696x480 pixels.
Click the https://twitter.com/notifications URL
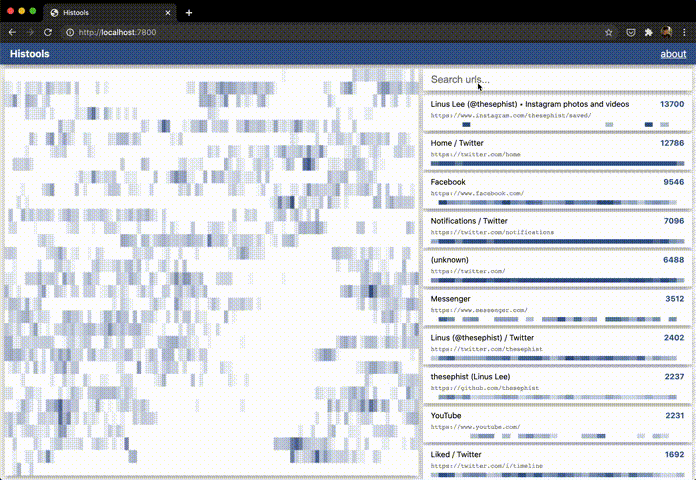tap(492, 232)
